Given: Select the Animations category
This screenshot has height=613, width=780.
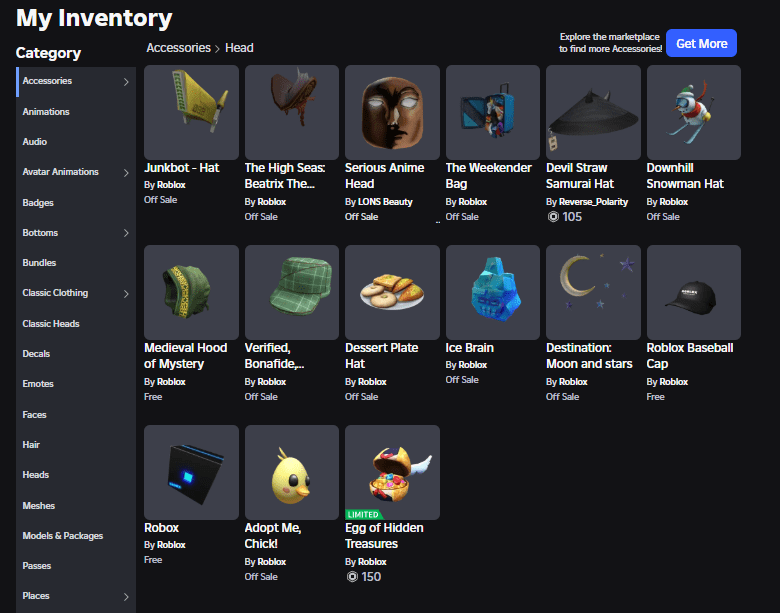Looking at the screenshot, I should click(x=46, y=112).
